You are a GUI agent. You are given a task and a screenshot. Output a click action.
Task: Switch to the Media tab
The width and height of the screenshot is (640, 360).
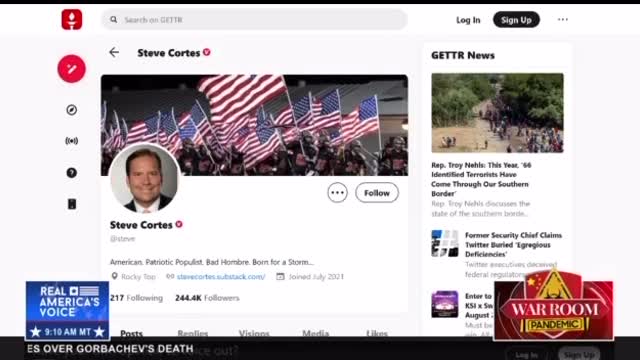(x=316, y=333)
